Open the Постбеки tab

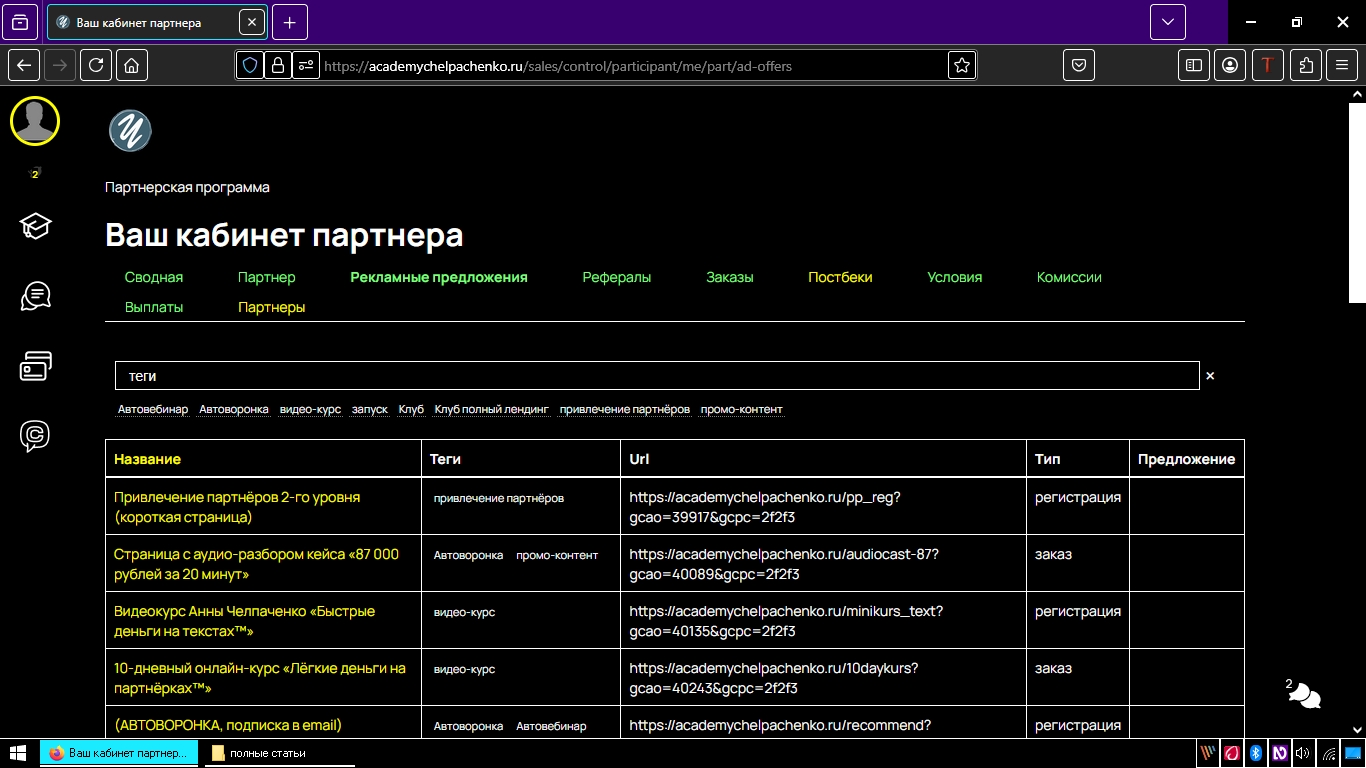tap(840, 277)
